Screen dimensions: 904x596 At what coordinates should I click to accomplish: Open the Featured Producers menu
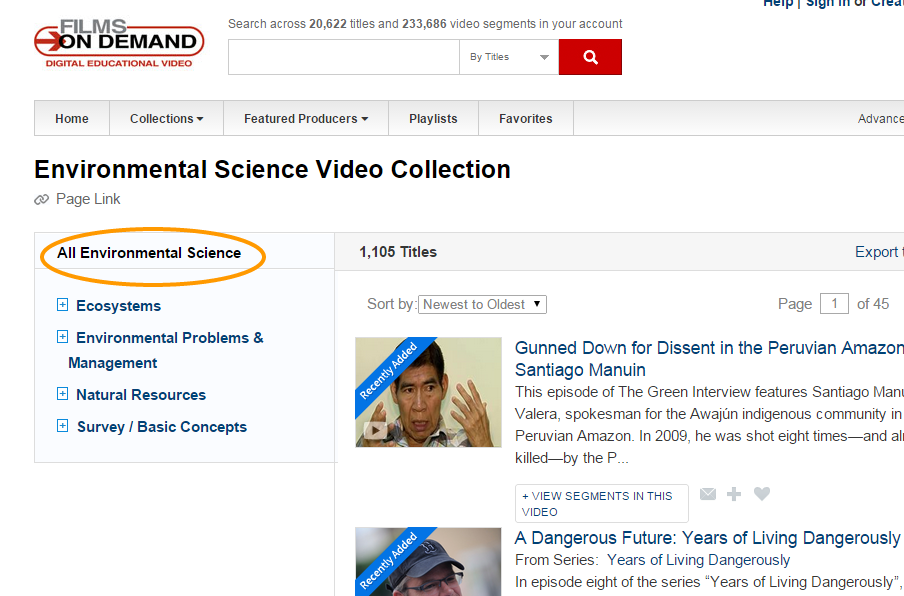pos(306,119)
